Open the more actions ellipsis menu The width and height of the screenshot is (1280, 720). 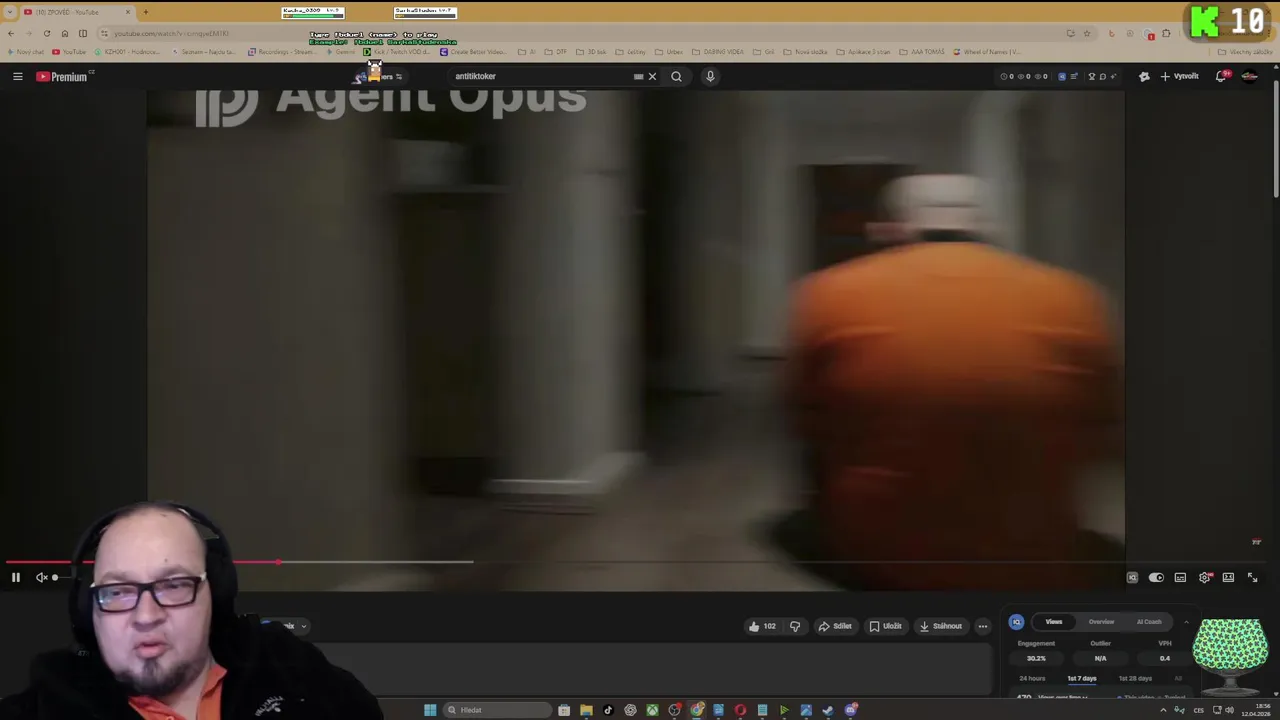pyautogui.click(x=982, y=626)
